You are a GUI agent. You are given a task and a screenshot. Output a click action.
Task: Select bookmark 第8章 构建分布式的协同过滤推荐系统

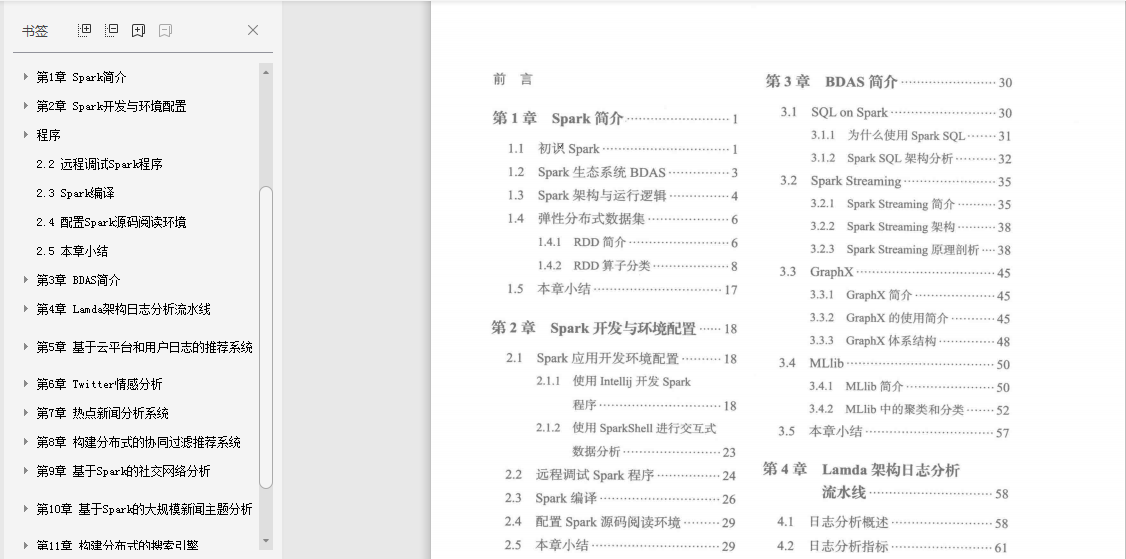click(139, 442)
